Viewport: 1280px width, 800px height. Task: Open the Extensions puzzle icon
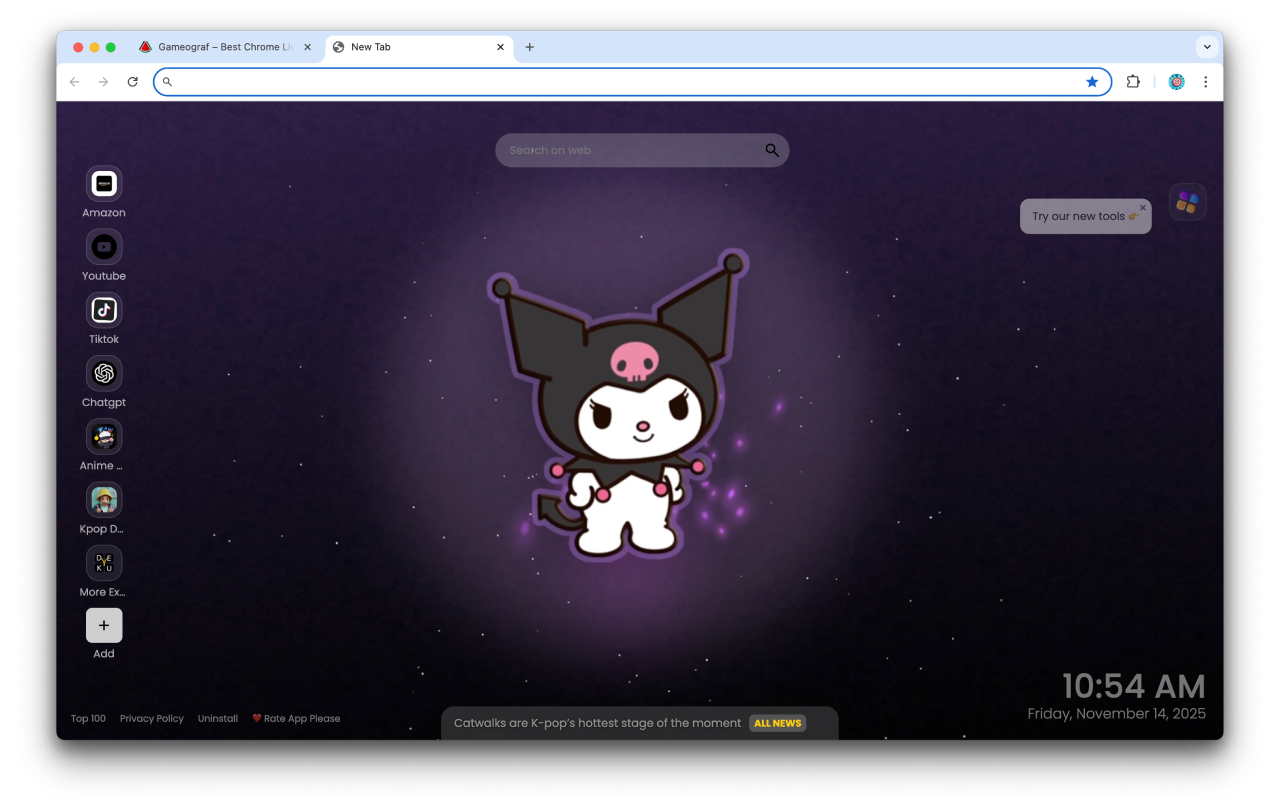1133,82
